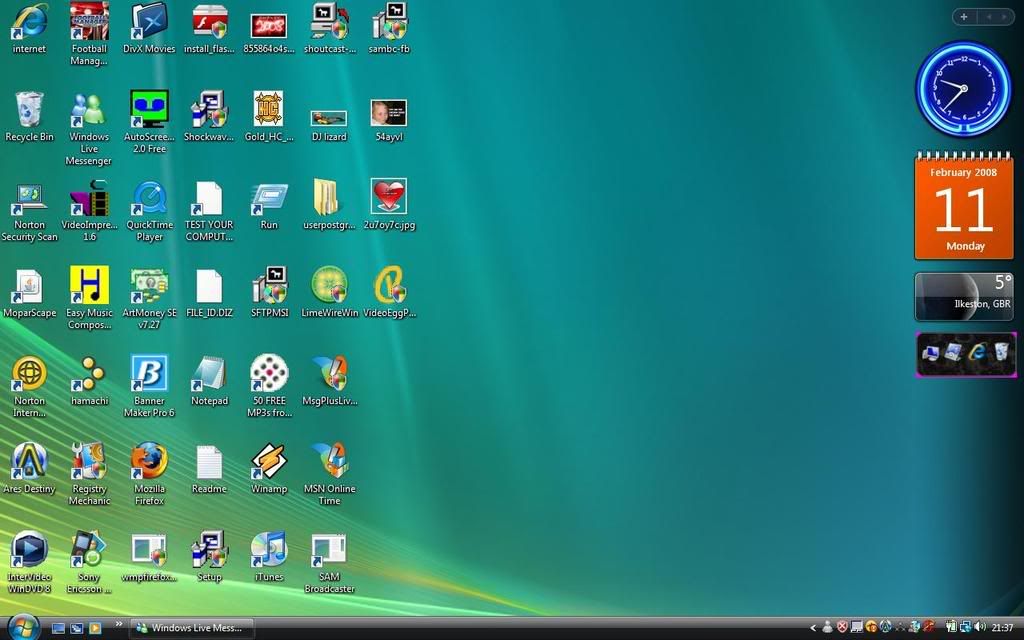Open the hamachi shortcut
The width and height of the screenshot is (1024, 640).
pyautogui.click(x=89, y=375)
